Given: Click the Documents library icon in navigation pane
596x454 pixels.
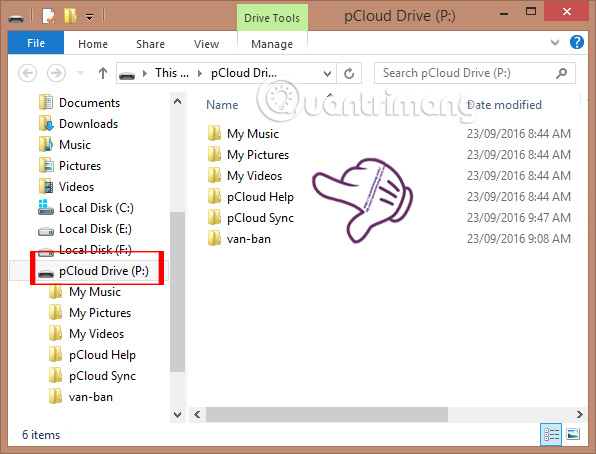Looking at the screenshot, I should click(x=46, y=102).
